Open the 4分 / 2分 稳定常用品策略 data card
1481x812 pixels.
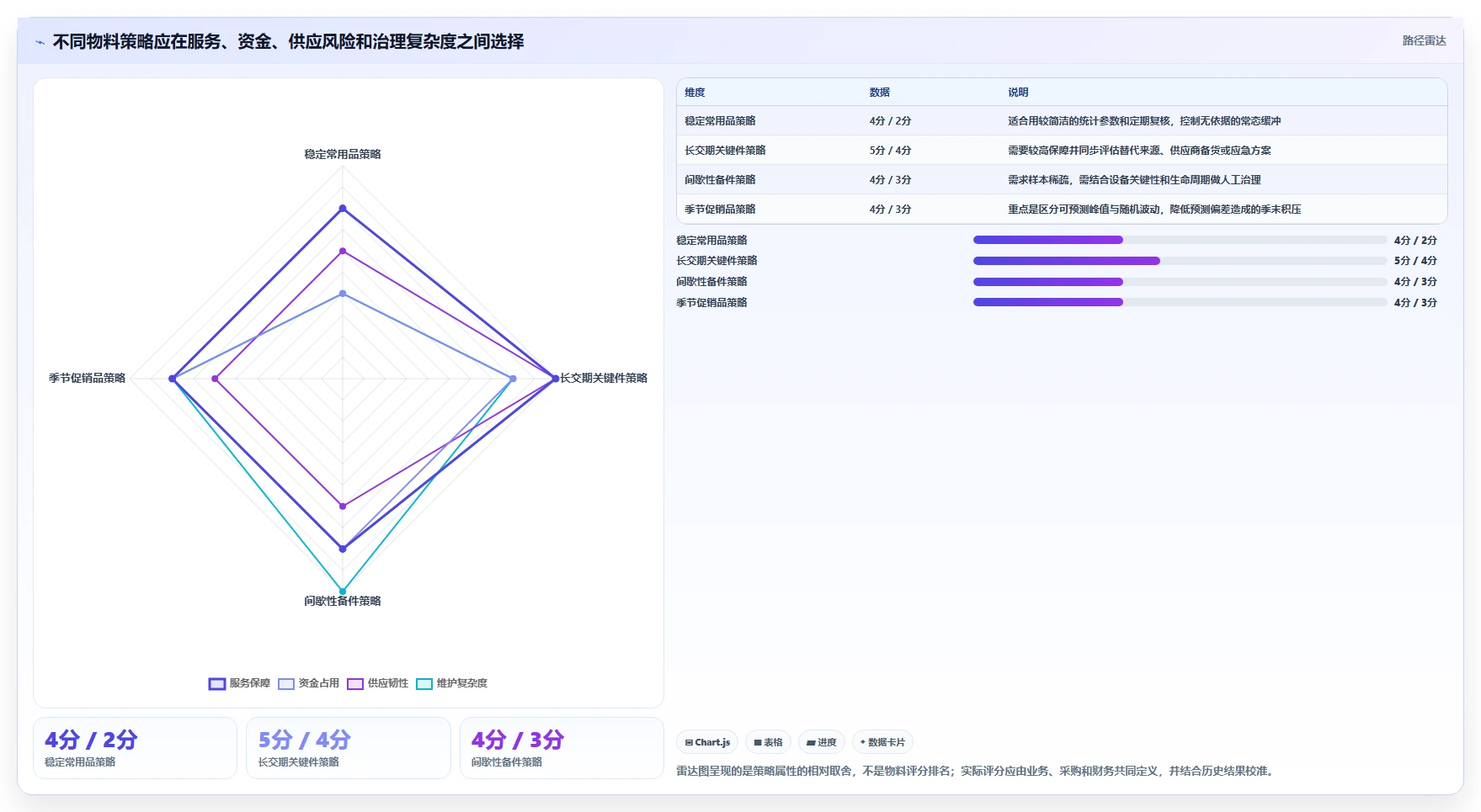point(135,748)
